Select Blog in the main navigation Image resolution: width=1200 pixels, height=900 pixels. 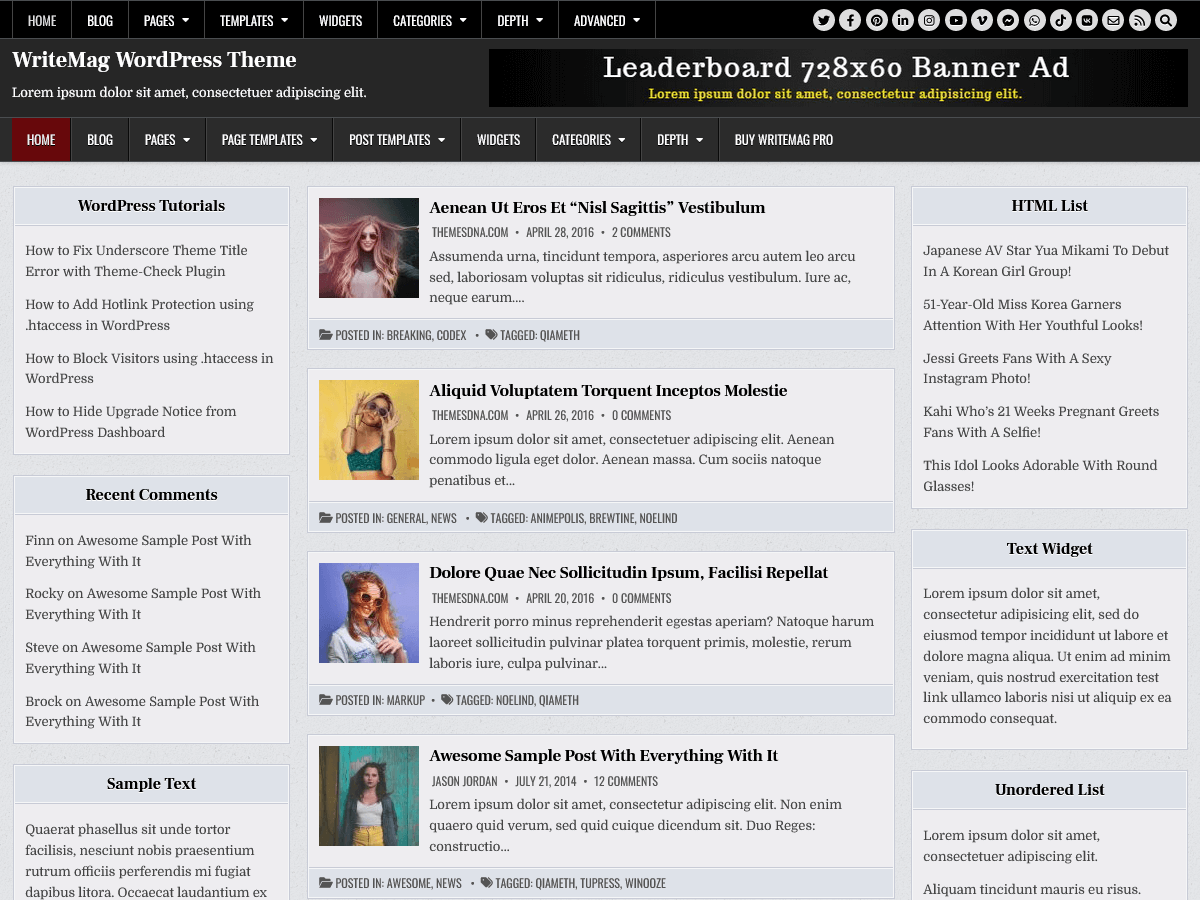coord(100,139)
